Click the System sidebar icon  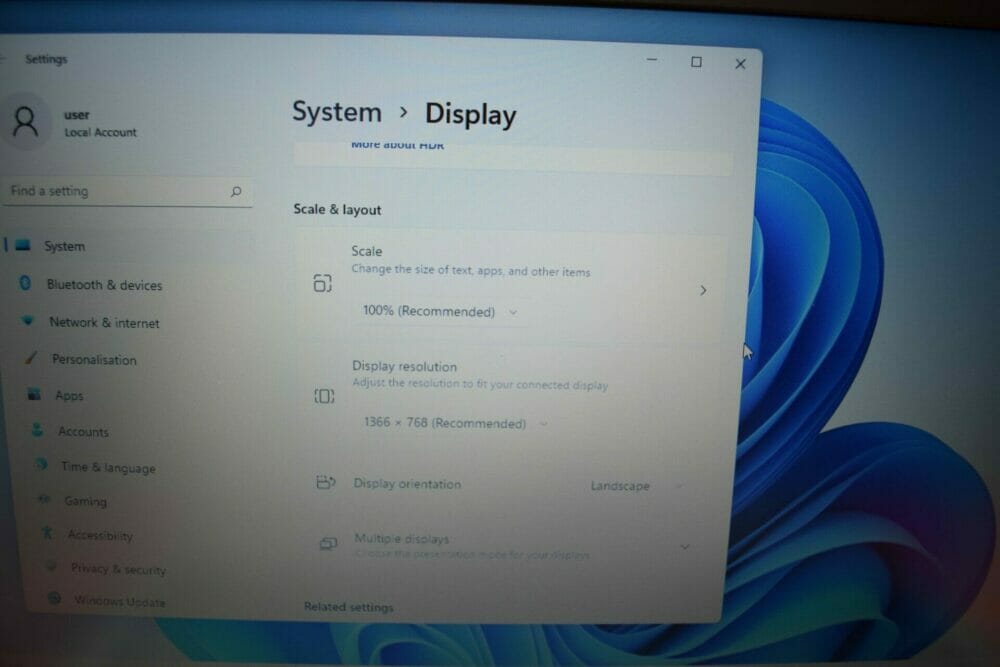tap(23, 246)
